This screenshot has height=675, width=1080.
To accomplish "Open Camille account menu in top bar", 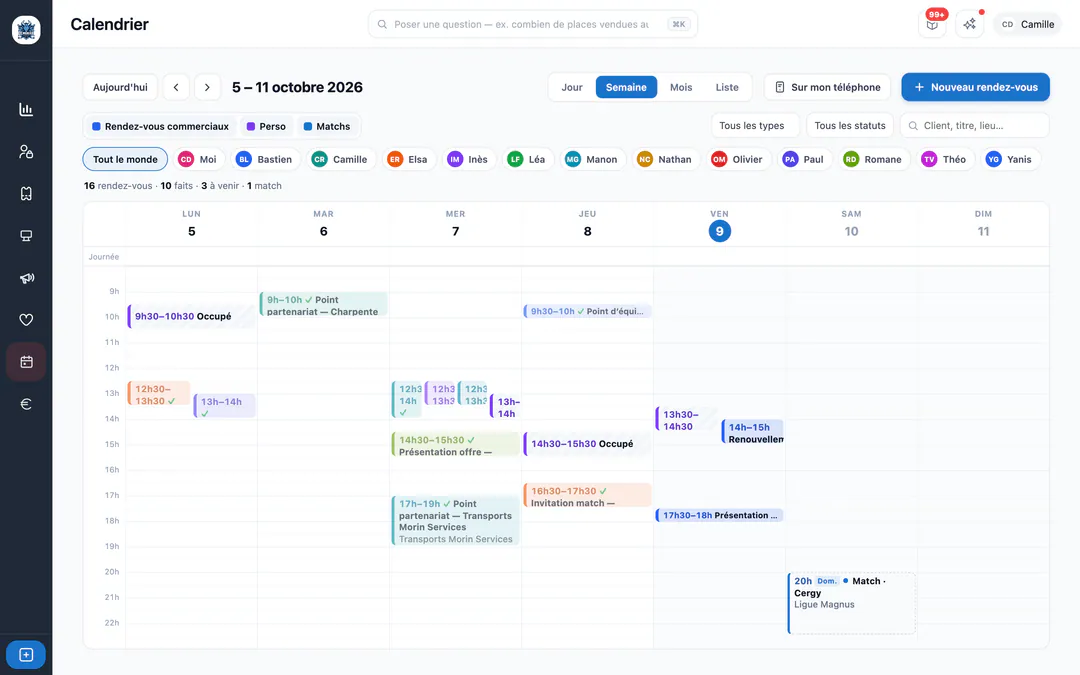I will coord(1028,24).
